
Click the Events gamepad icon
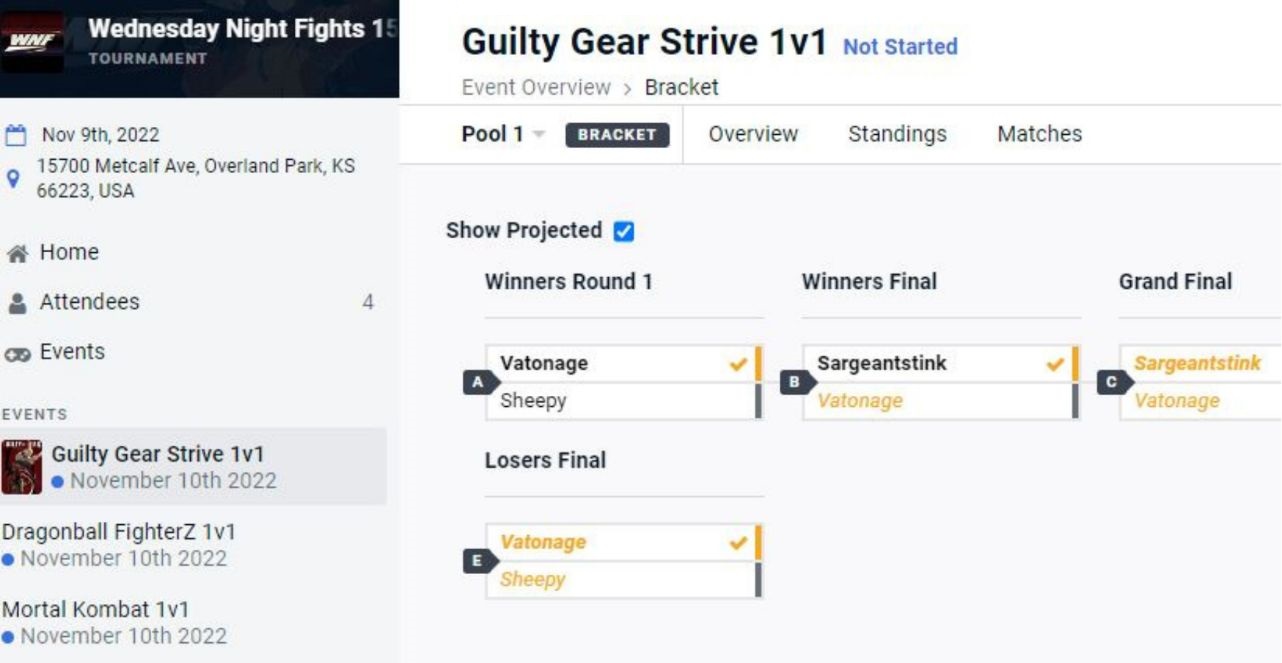[17, 352]
